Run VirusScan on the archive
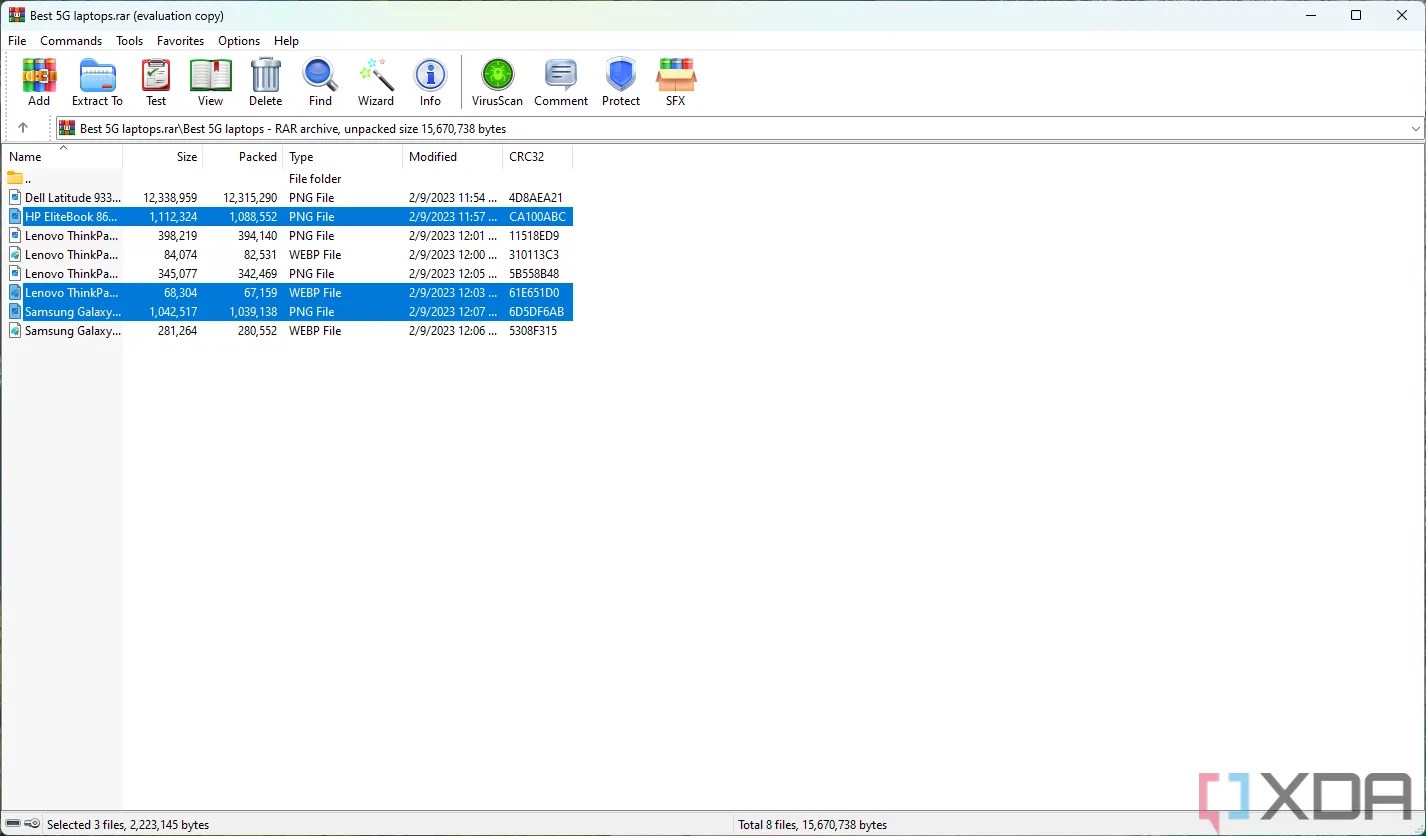 click(x=497, y=81)
